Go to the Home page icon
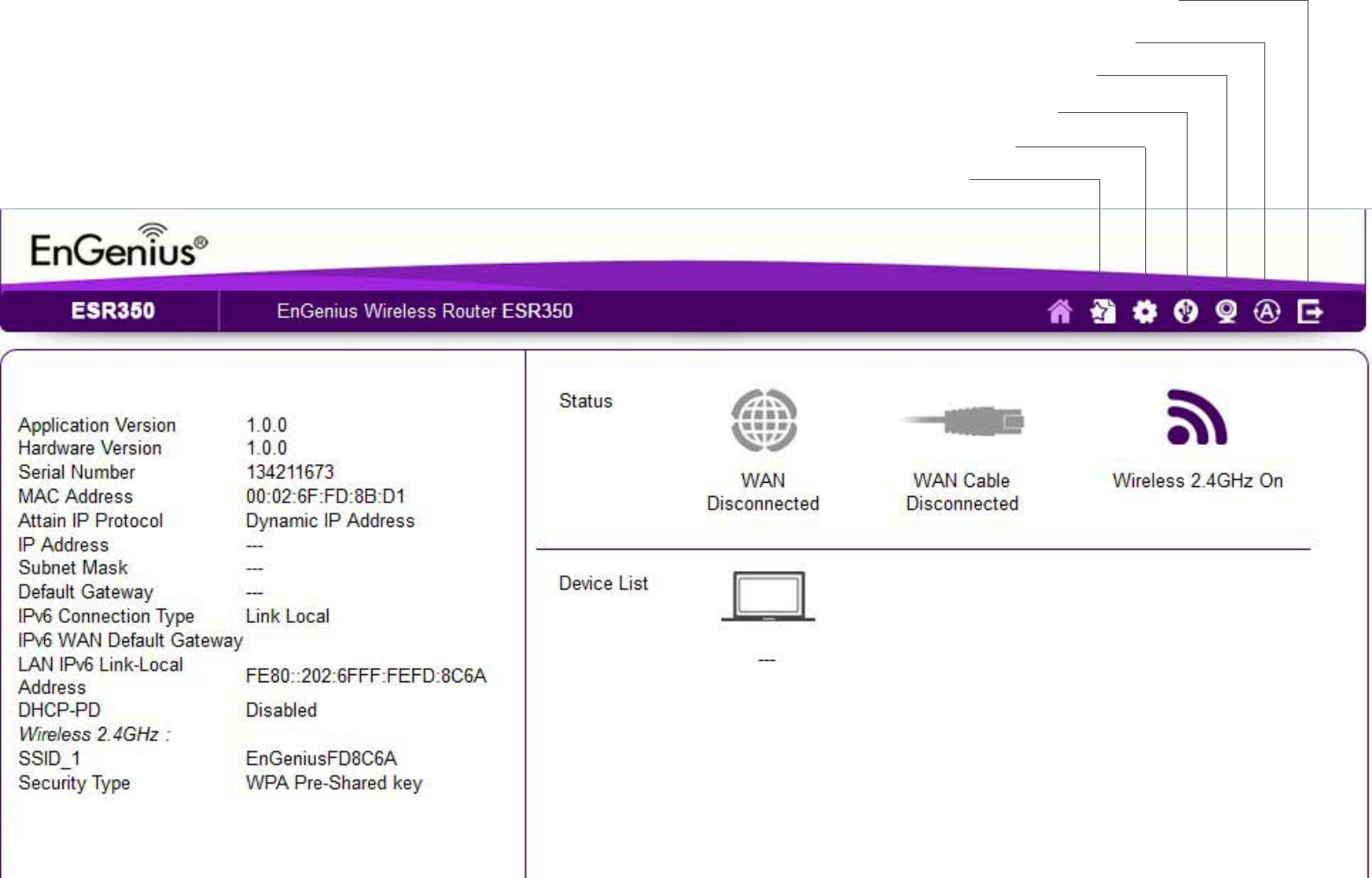Image resolution: width=1372 pixels, height=878 pixels. [x=1060, y=311]
